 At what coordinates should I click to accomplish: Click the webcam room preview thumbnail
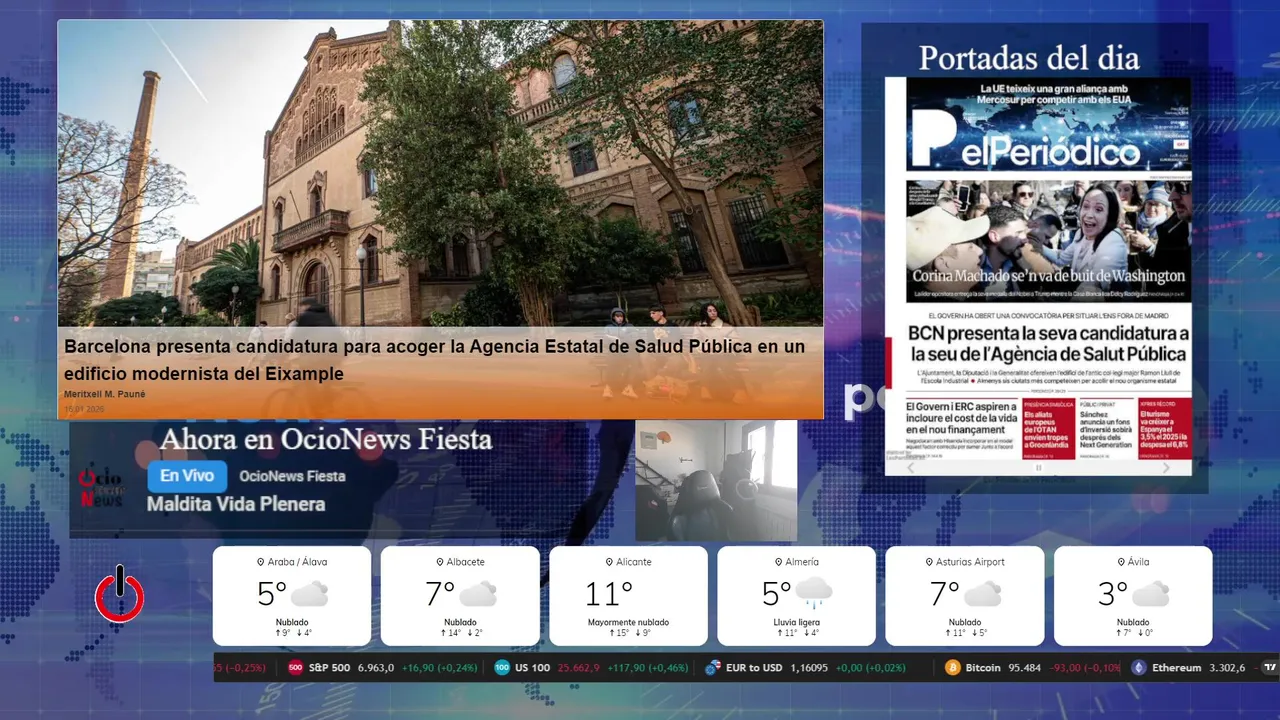(x=716, y=480)
